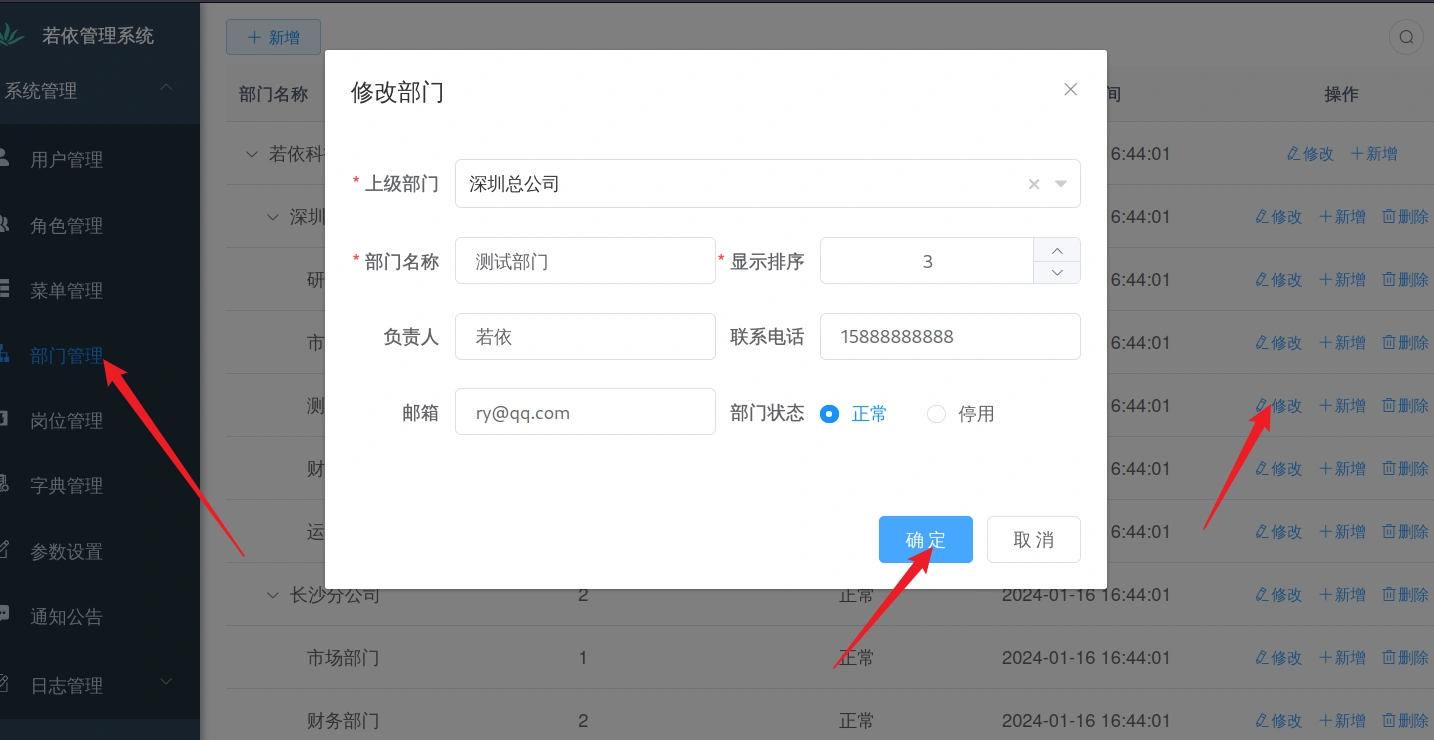Select the 停用 department status radio
The width and height of the screenshot is (1434, 740).
[x=936, y=414]
